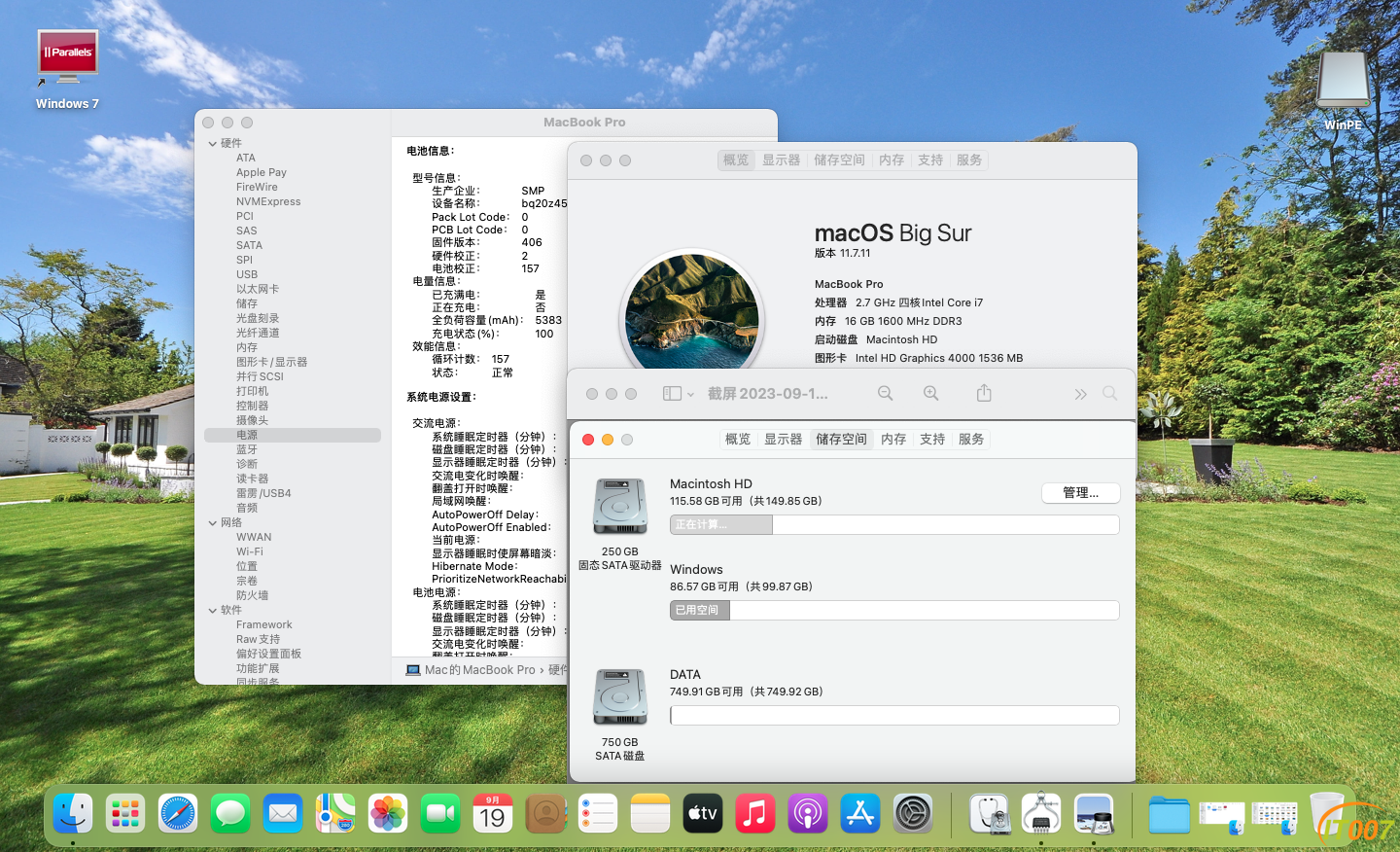Open 储存空间 tab in the macOS Big Sur window
Screen dimensions: 1400x852
coord(840,160)
